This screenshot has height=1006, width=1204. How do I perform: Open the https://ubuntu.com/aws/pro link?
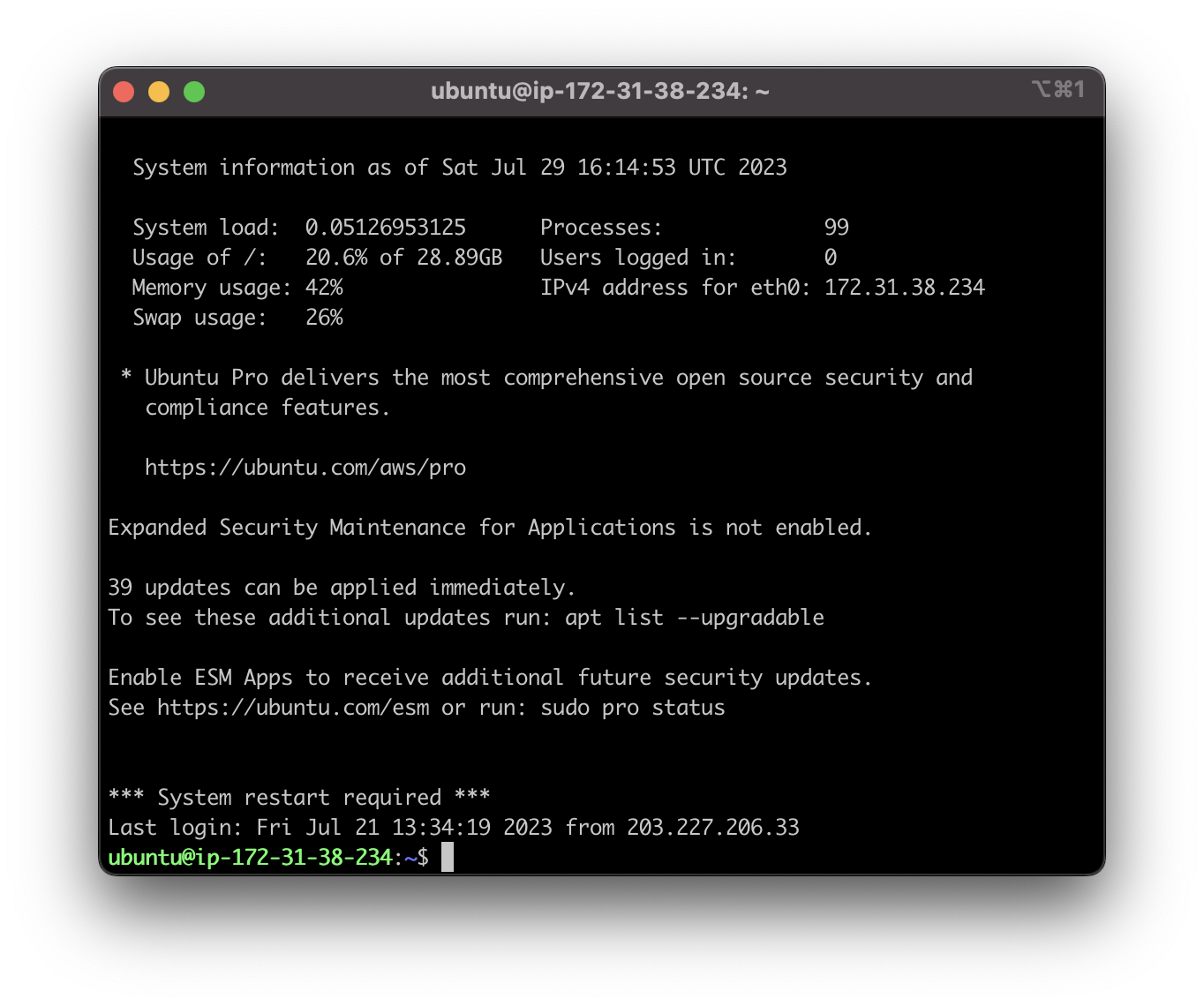point(305,468)
